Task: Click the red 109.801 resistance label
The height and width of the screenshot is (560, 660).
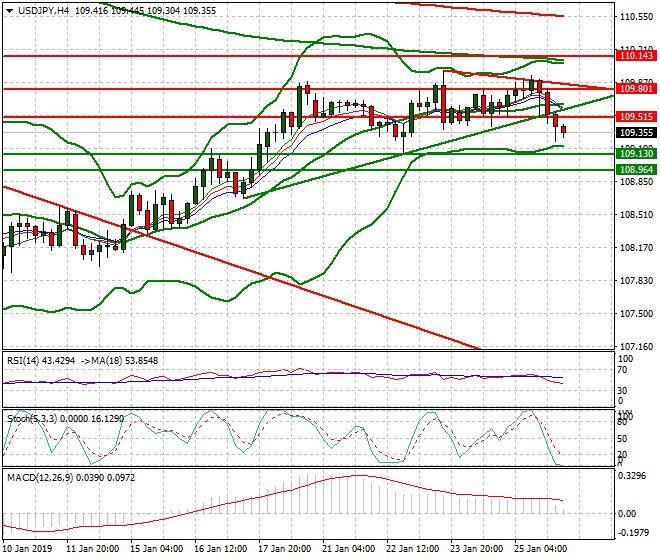Action: tap(636, 88)
